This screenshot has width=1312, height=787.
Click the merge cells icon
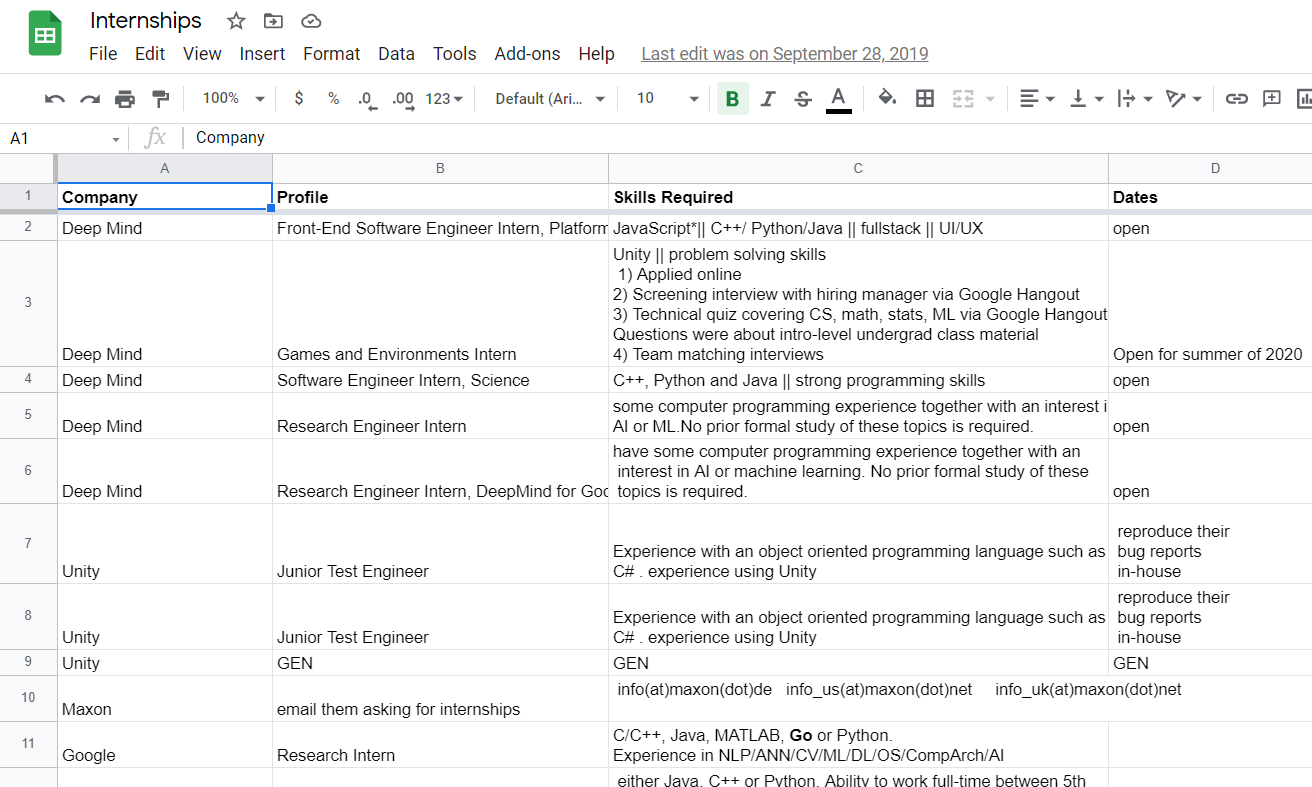coord(963,98)
